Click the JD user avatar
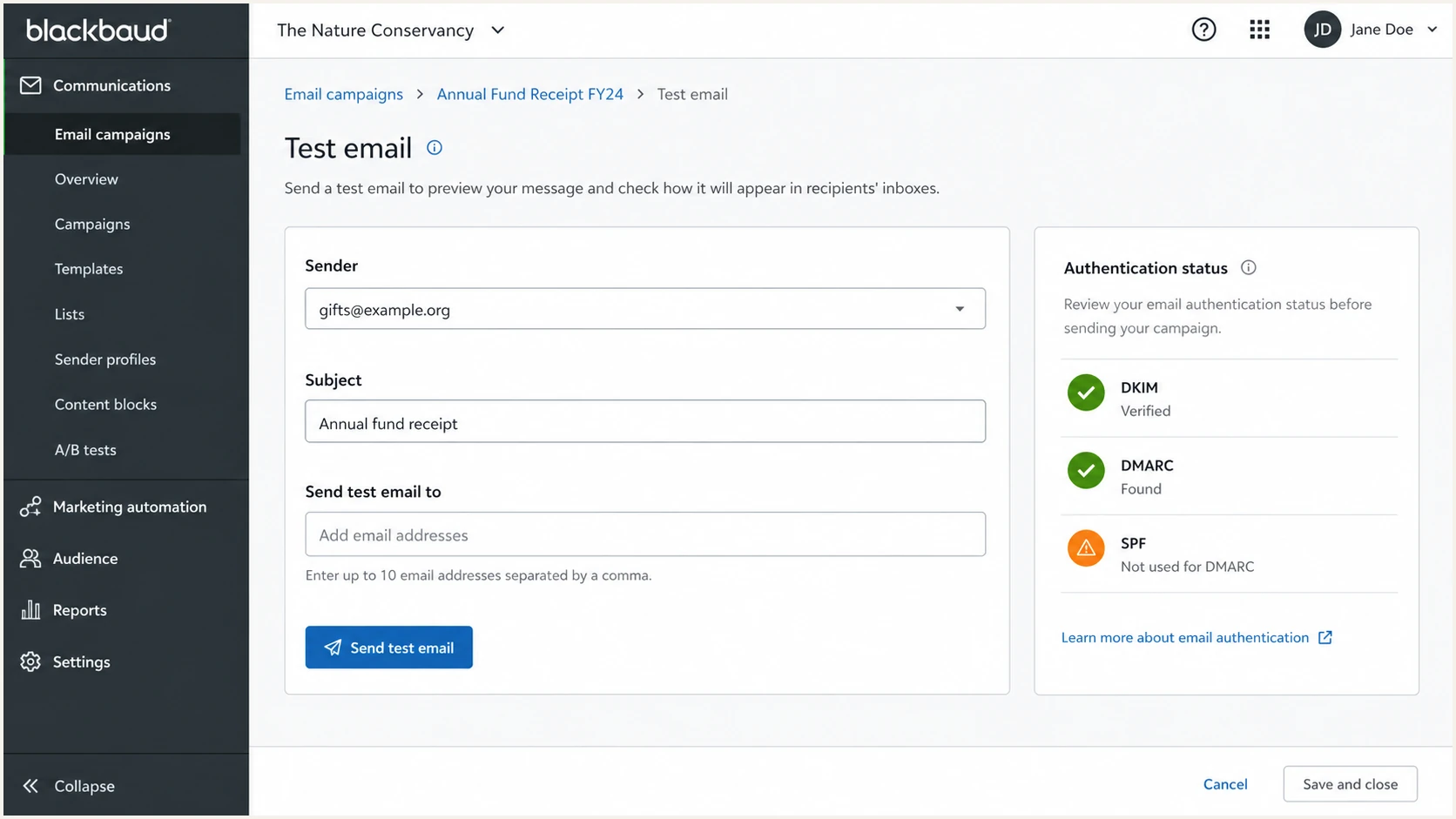This screenshot has height=819, width=1456. 1322,30
